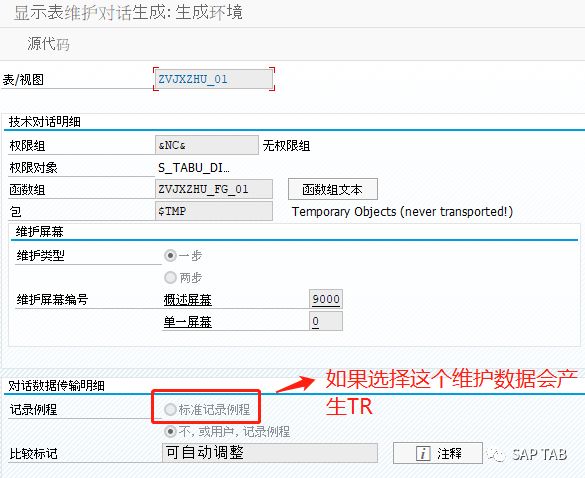Open the 单一屏幕 link
The width and height of the screenshot is (585, 478).
tap(188, 322)
